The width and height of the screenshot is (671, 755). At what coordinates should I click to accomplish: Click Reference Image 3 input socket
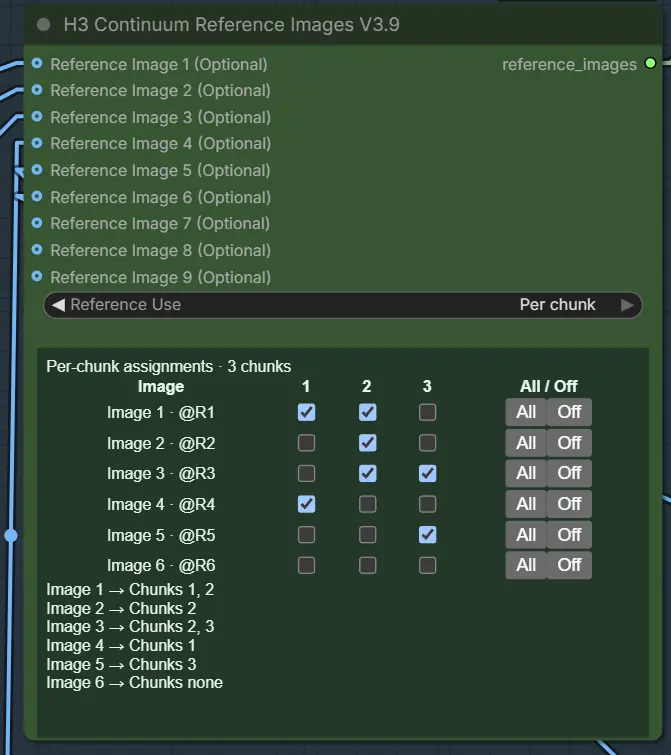(37, 117)
